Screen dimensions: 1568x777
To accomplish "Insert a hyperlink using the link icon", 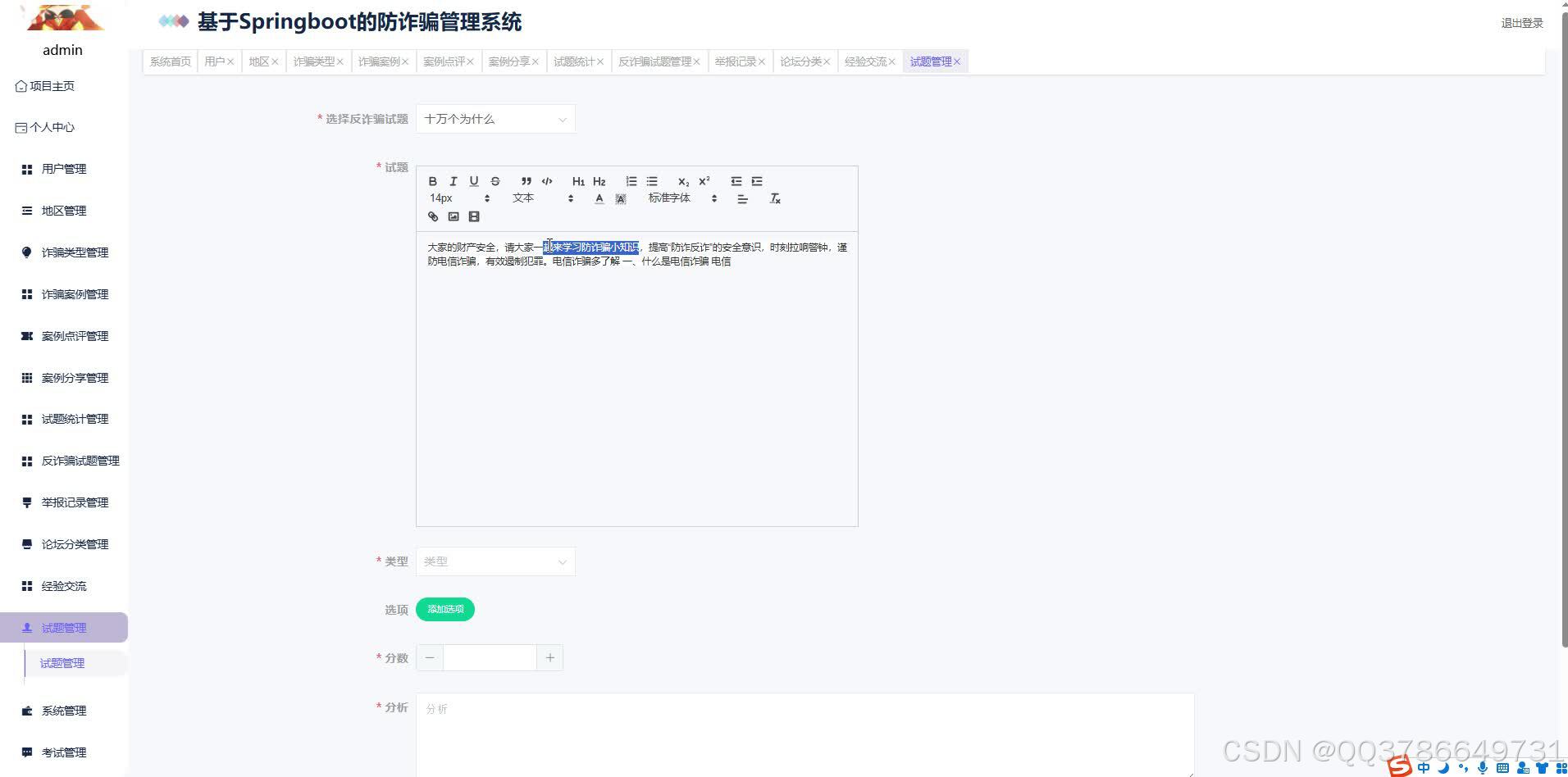I will 433,216.
